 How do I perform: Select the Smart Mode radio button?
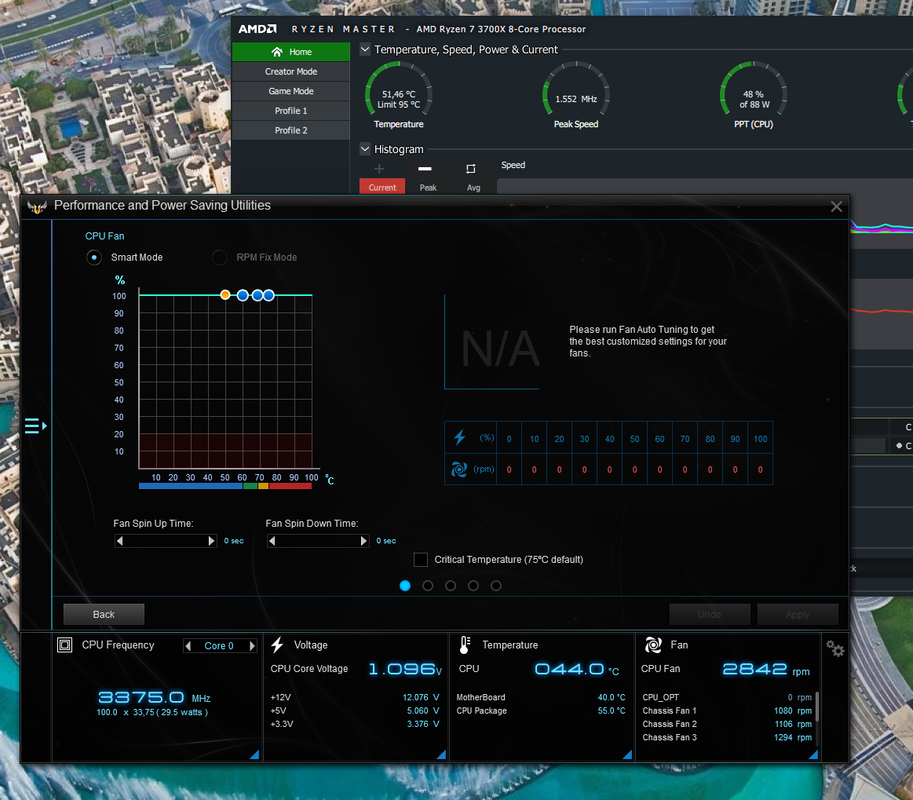(x=94, y=257)
